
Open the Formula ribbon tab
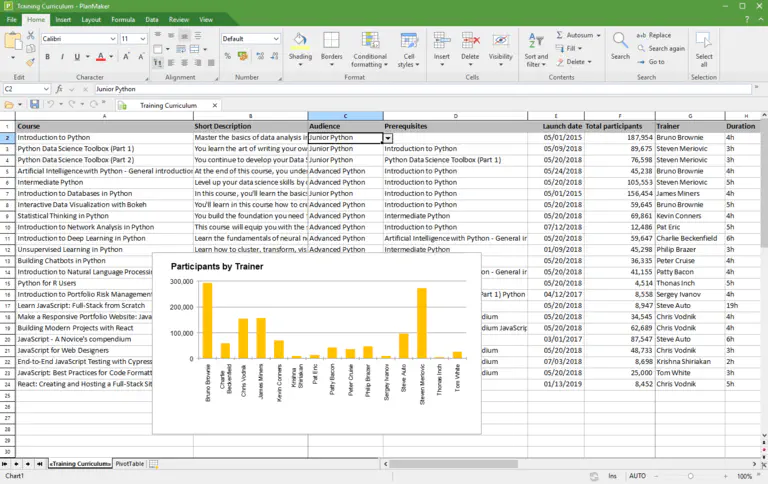coord(123,19)
